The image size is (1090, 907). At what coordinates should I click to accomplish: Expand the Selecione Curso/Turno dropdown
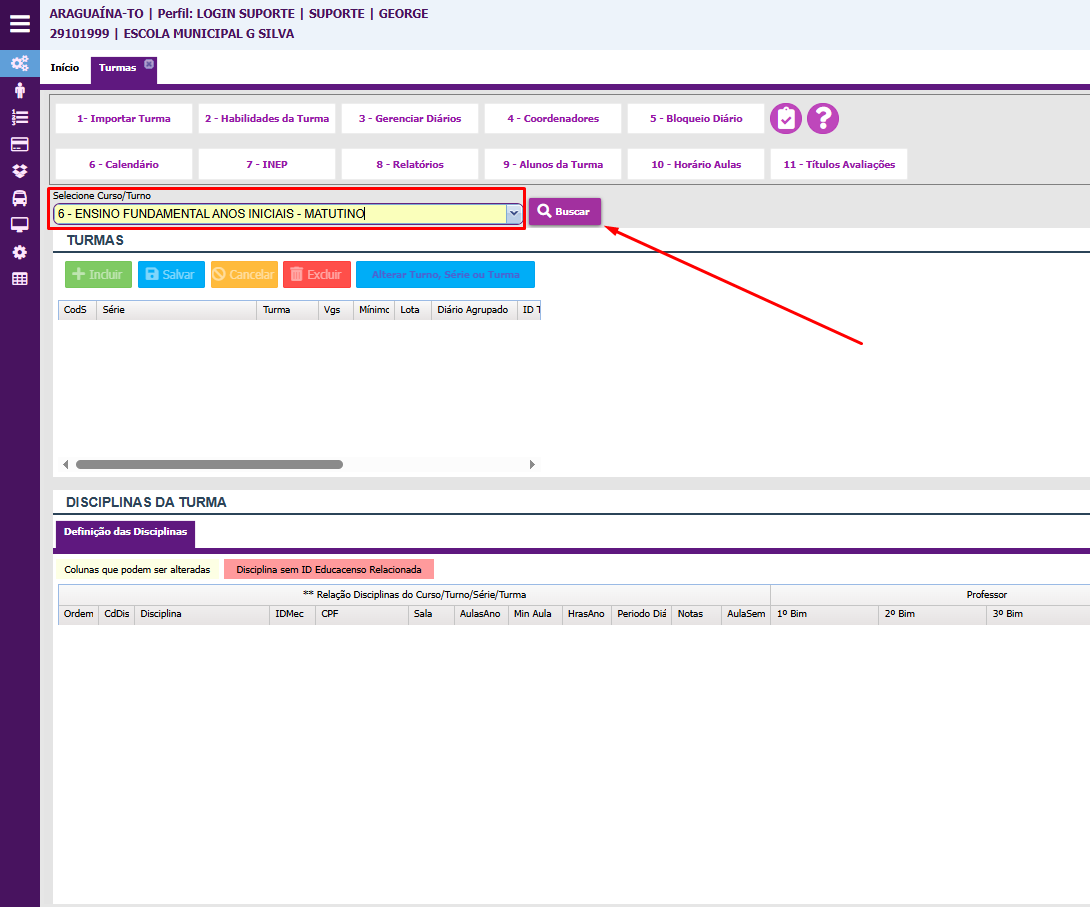point(513,213)
